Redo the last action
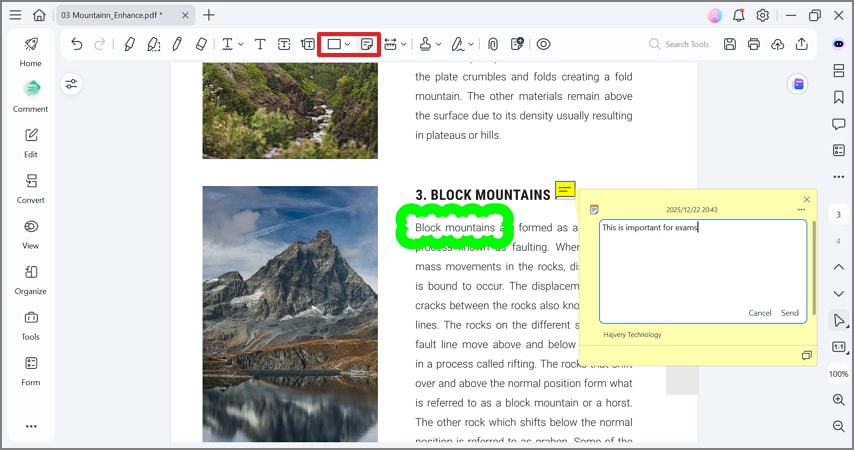The image size is (854, 450). (100, 44)
